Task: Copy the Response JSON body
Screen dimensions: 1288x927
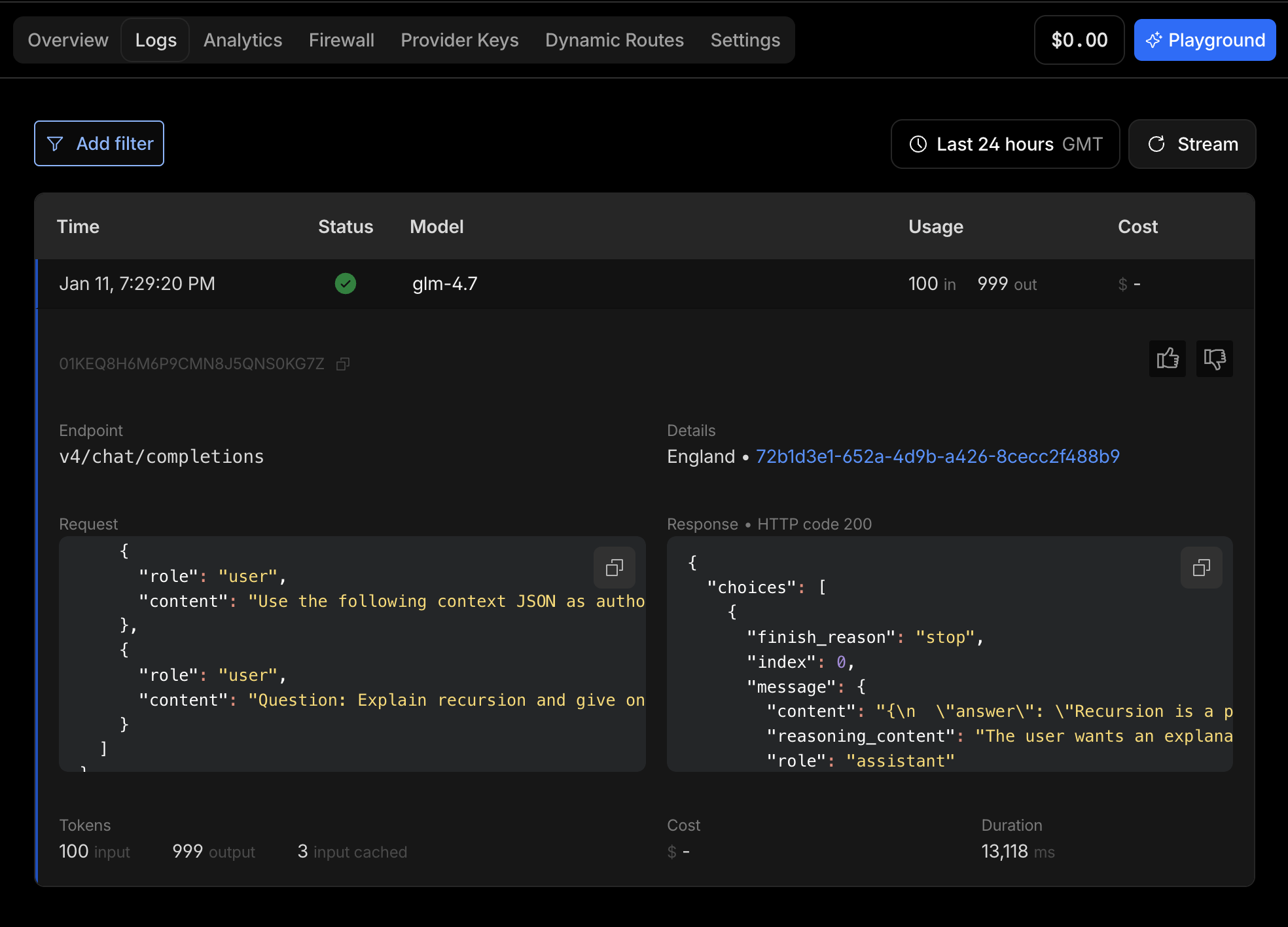Action: 1201,568
